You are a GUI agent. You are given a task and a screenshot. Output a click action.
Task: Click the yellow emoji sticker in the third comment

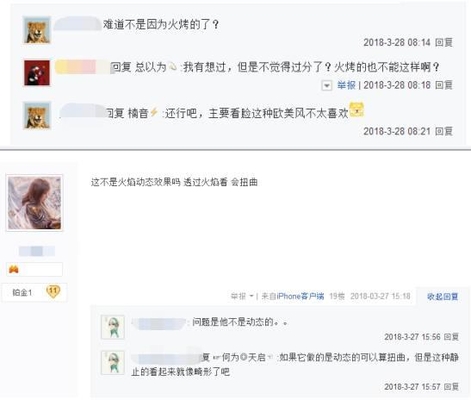tap(356, 109)
